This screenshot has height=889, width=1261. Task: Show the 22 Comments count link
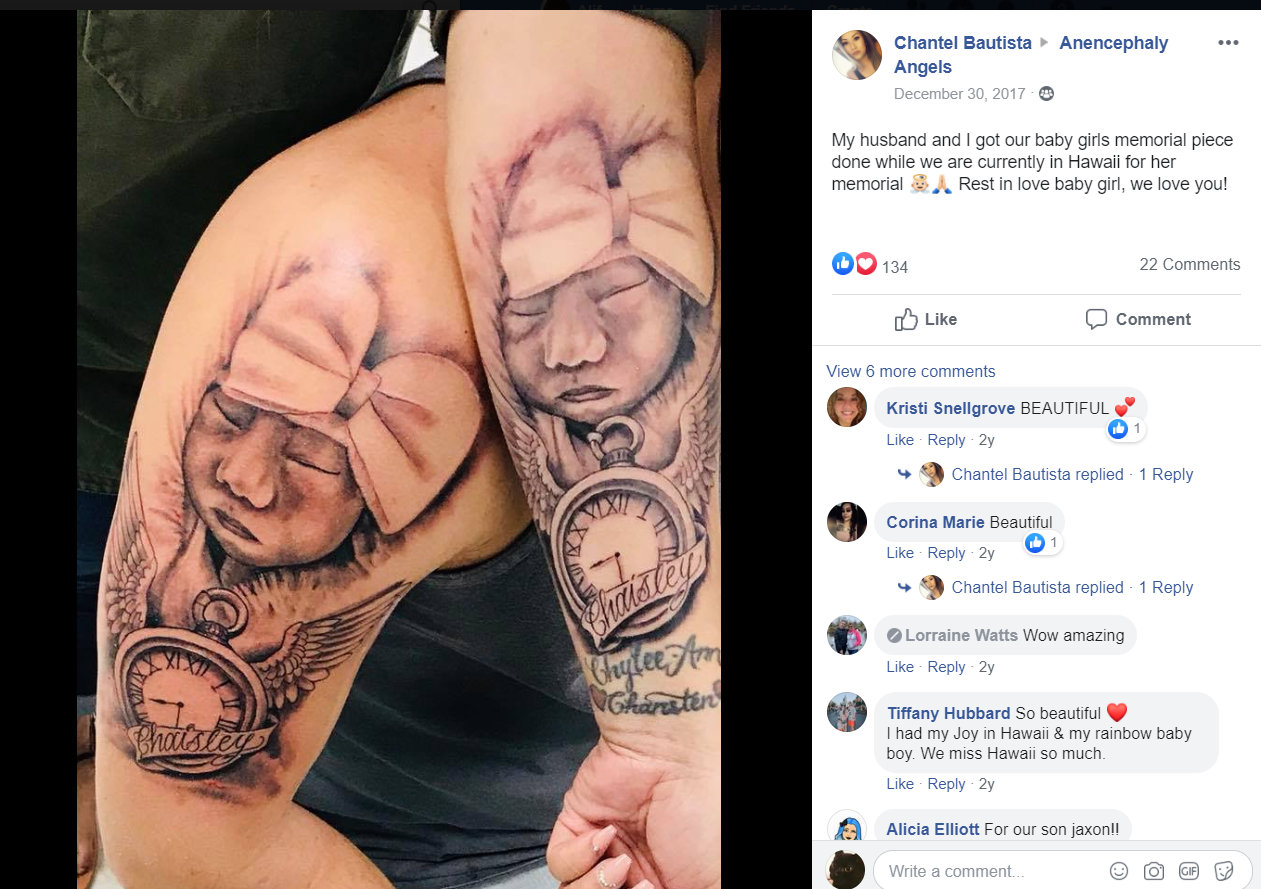point(1190,265)
